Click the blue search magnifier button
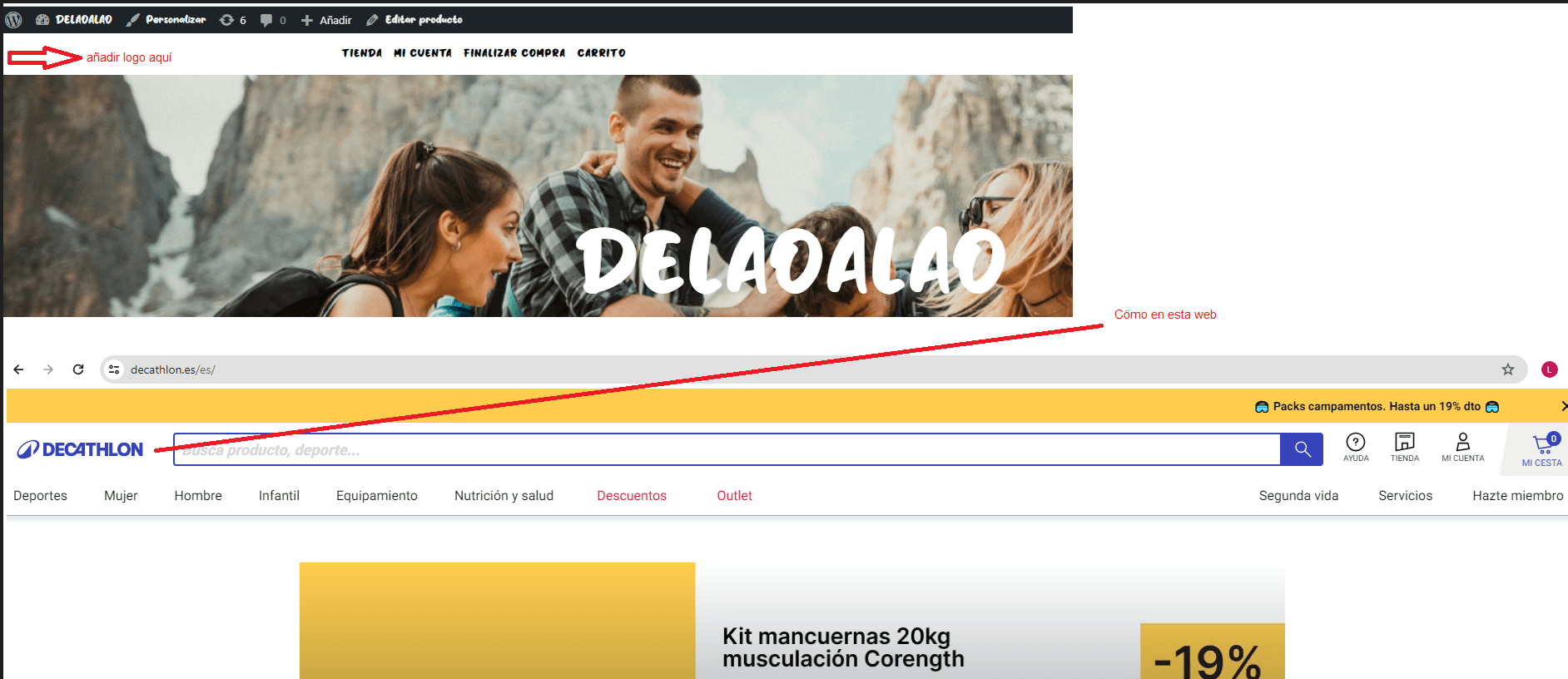The height and width of the screenshot is (679, 1568). (1303, 449)
